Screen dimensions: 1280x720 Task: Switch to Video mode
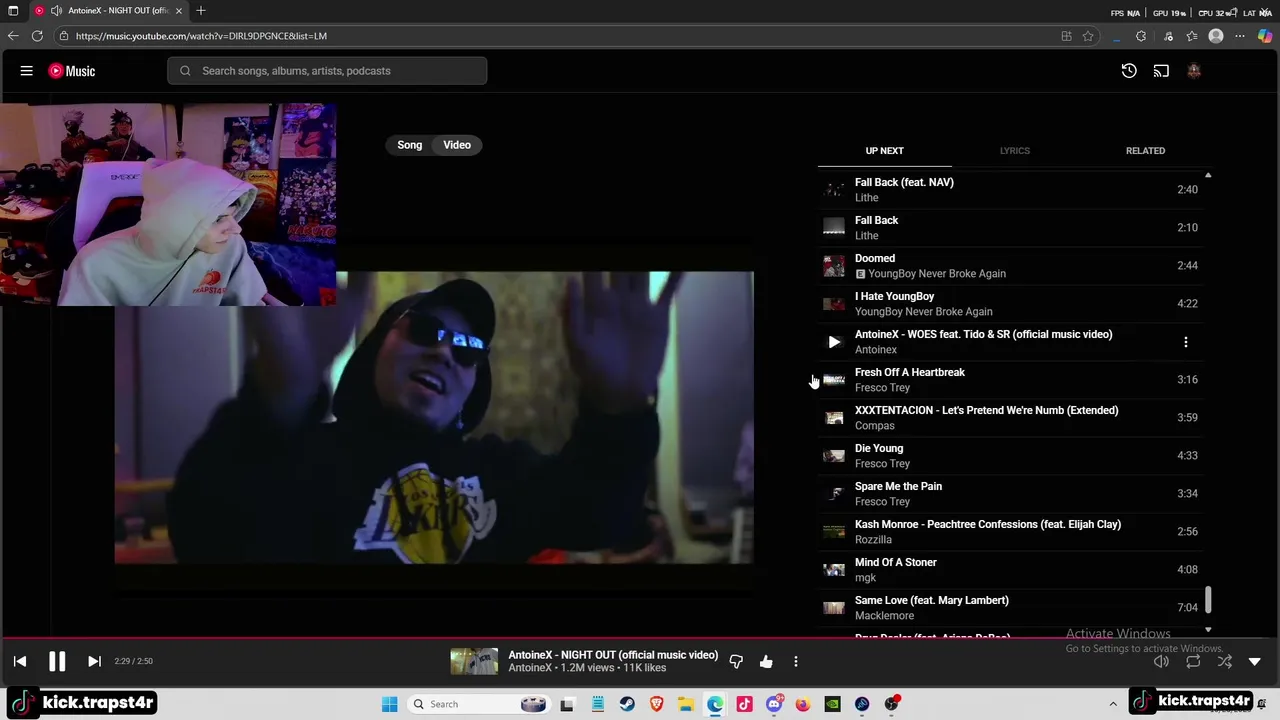[457, 145]
